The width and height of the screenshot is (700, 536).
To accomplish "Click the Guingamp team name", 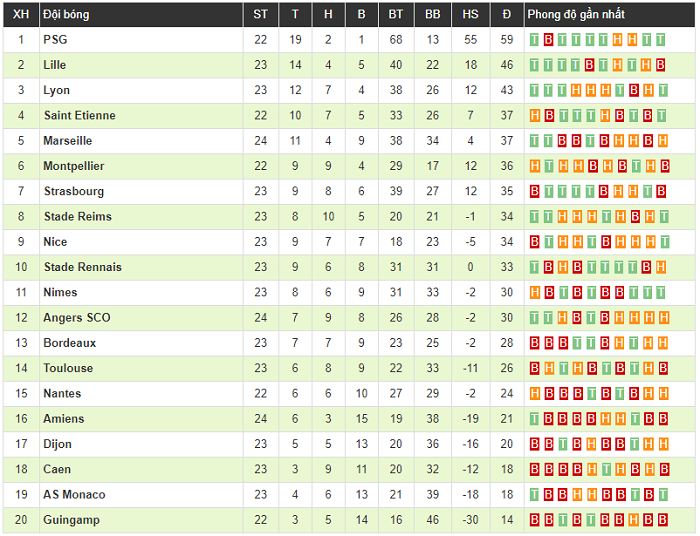I will [71, 520].
